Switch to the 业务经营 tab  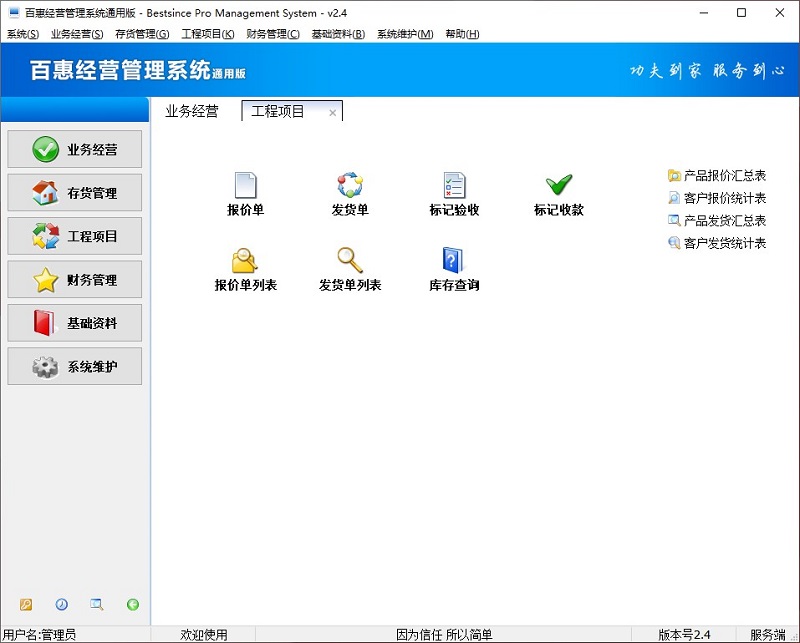(192, 111)
